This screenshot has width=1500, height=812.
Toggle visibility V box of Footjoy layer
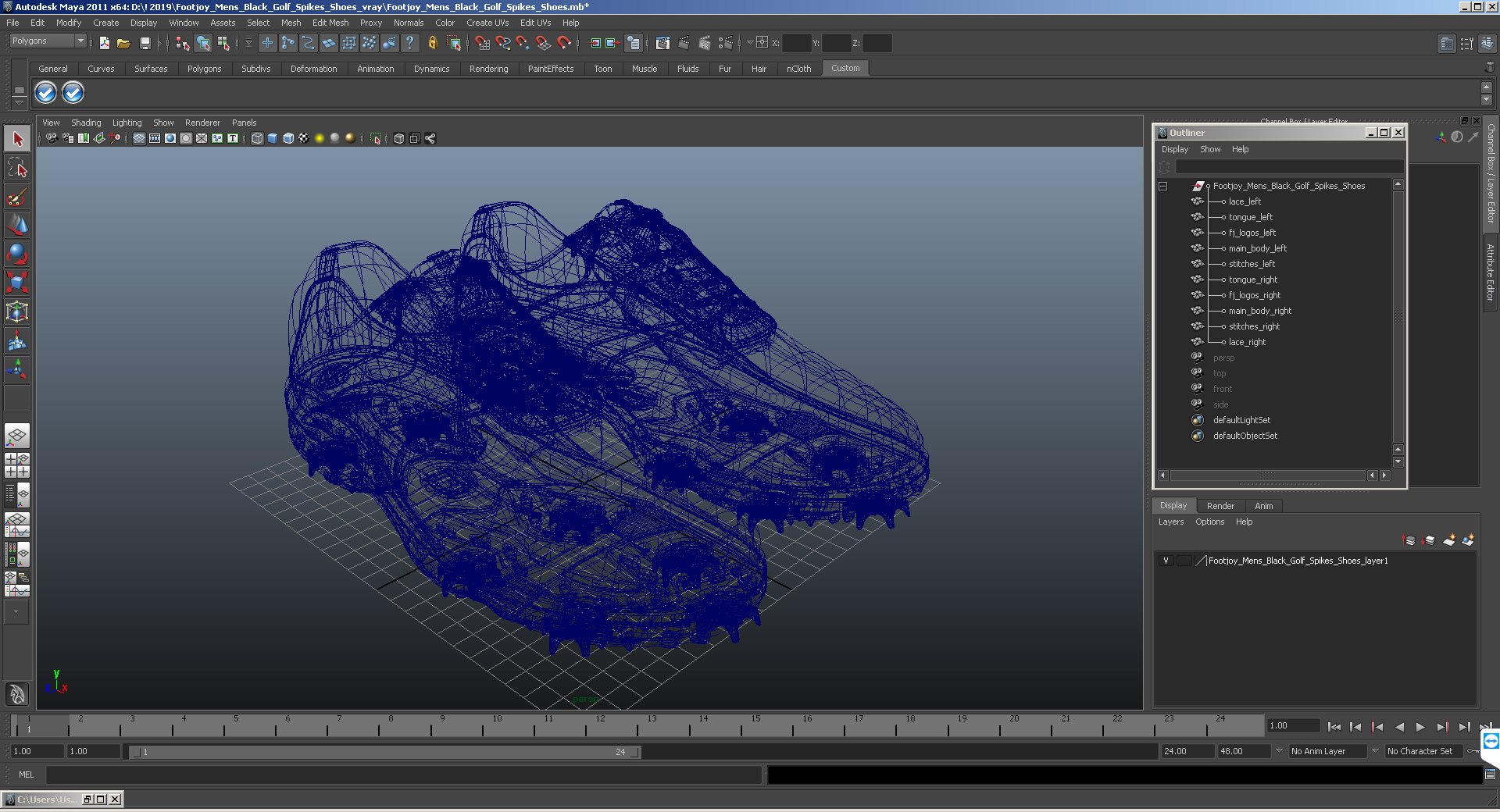pyautogui.click(x=1166, y=561)
